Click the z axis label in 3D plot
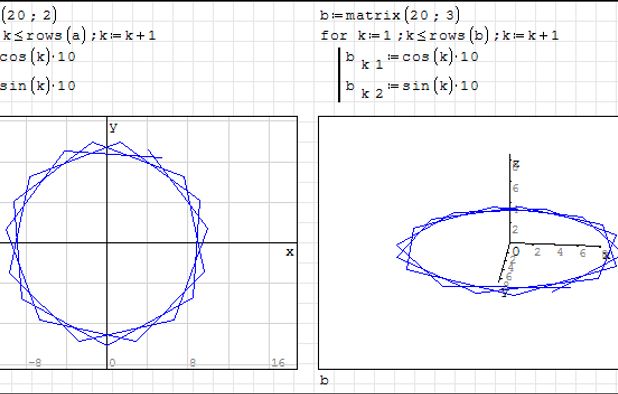Screen dimensions: 618x394 coord(516,163)
